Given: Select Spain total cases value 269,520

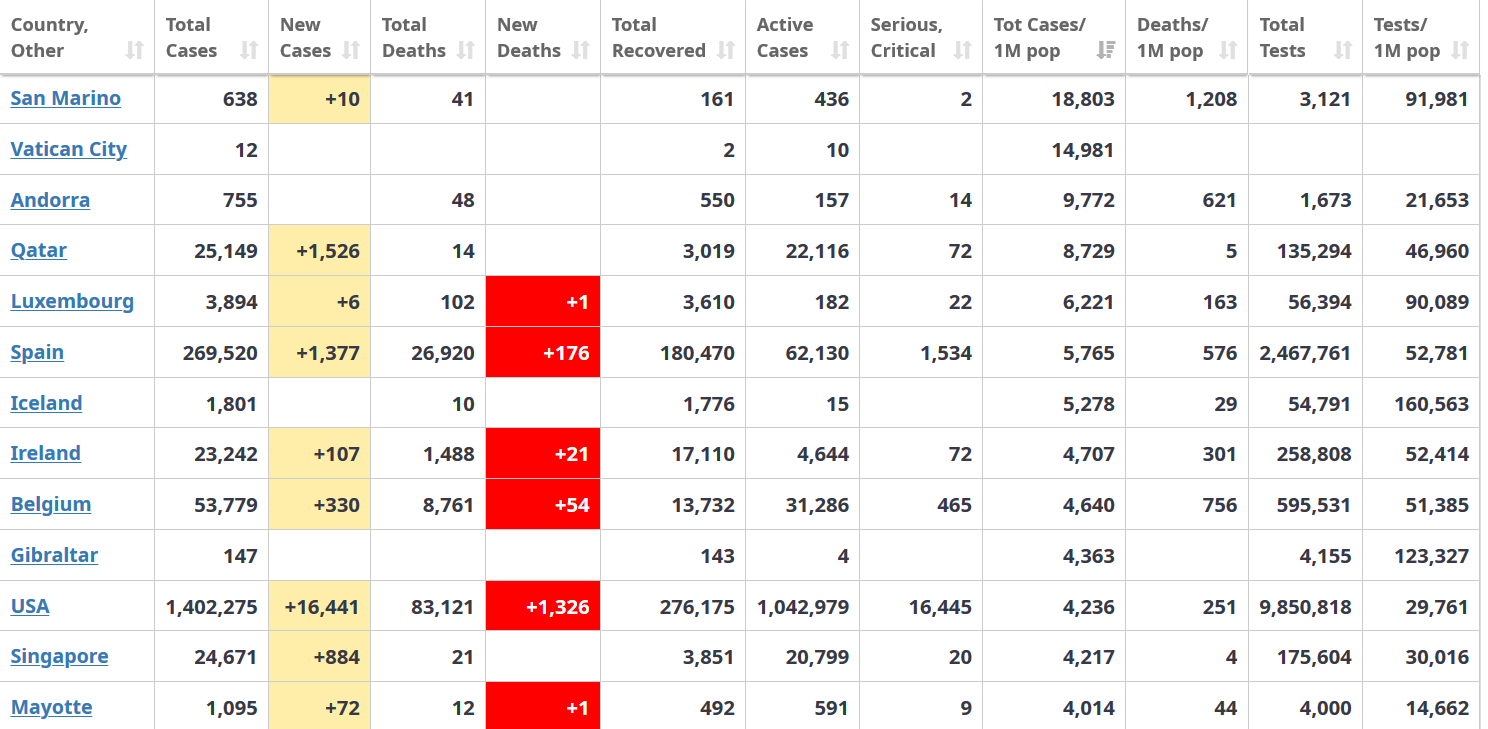Looking at the screenshot, I should (220, 353).
